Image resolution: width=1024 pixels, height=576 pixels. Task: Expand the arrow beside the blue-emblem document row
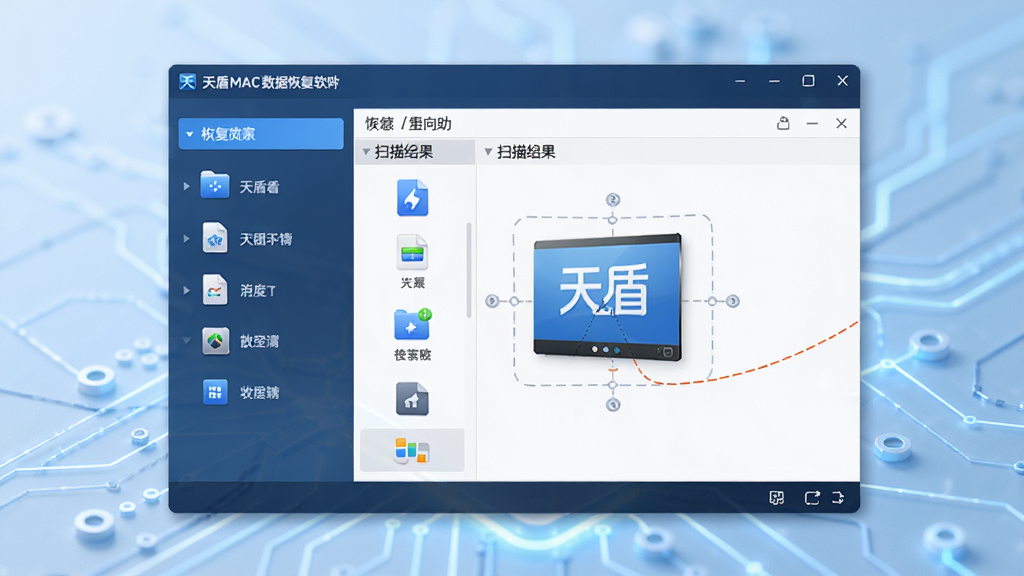187,238
